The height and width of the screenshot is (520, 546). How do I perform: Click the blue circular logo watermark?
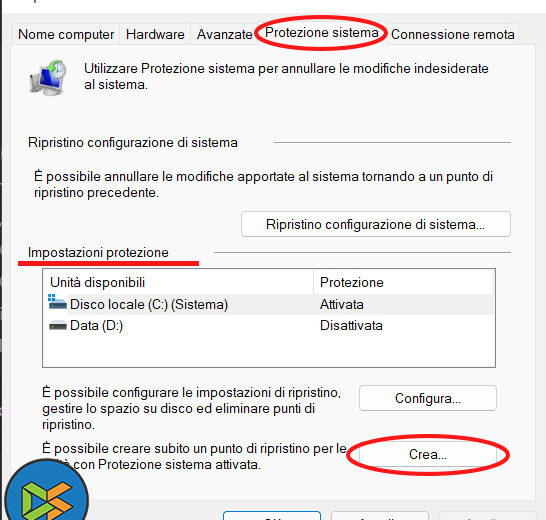pos(46,491)
